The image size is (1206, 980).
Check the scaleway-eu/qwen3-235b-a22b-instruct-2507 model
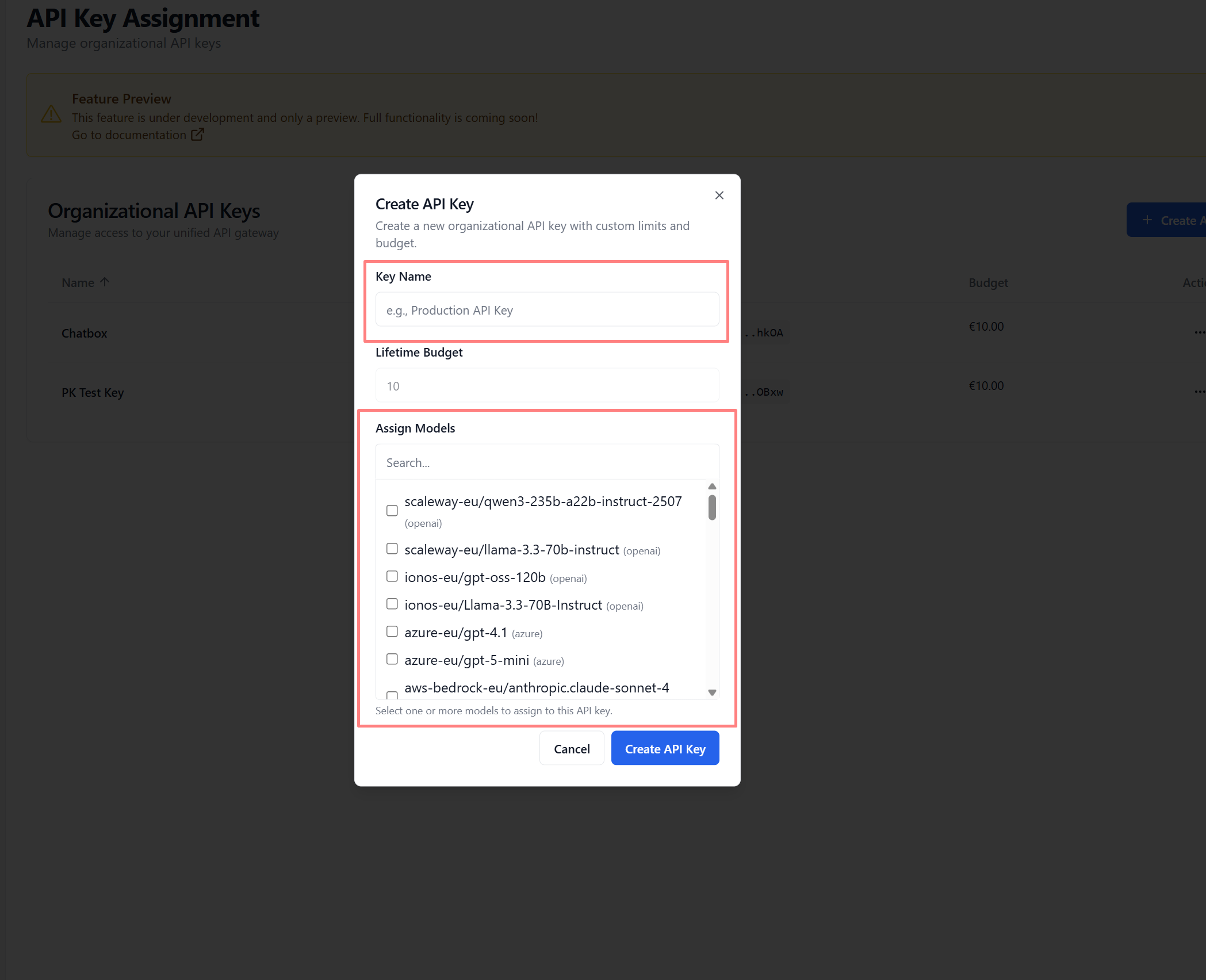392,510
